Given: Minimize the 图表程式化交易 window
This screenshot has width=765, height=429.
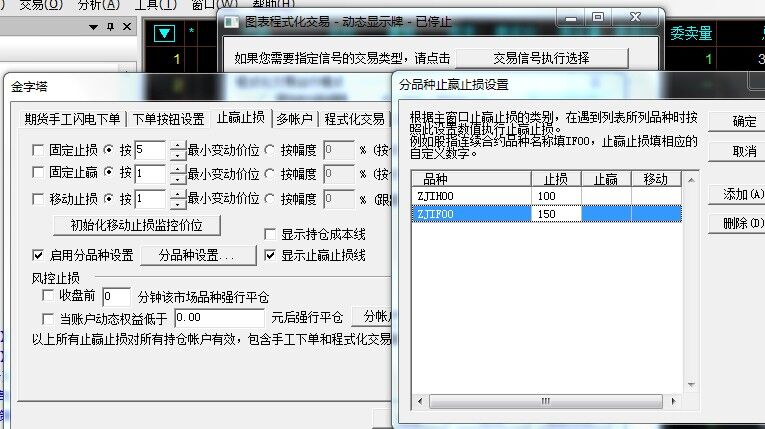Looking at the screenshot, I should tap(571, 18).
